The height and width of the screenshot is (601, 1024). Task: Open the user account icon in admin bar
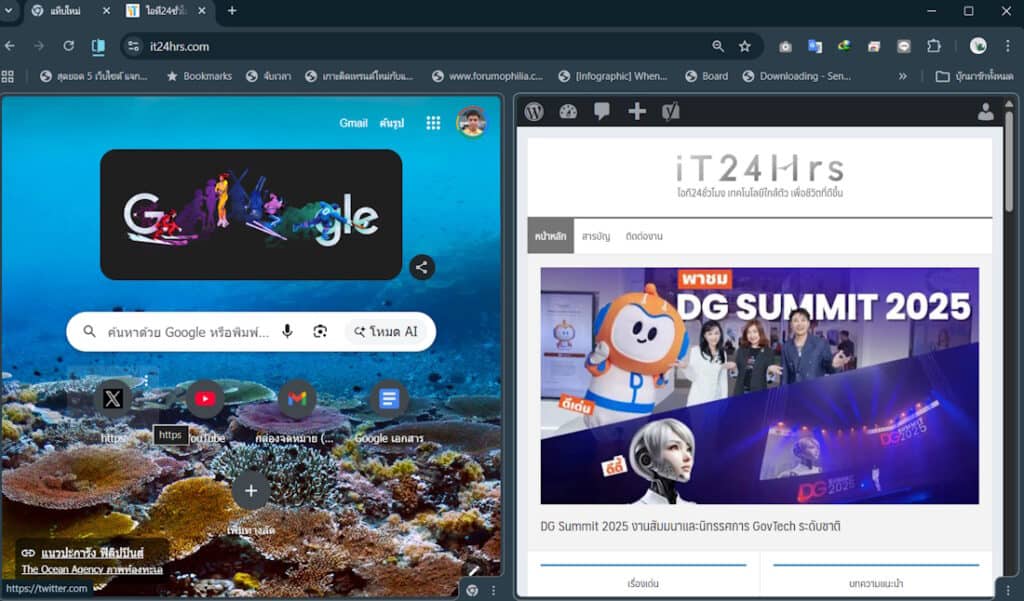tap(985, 112)
